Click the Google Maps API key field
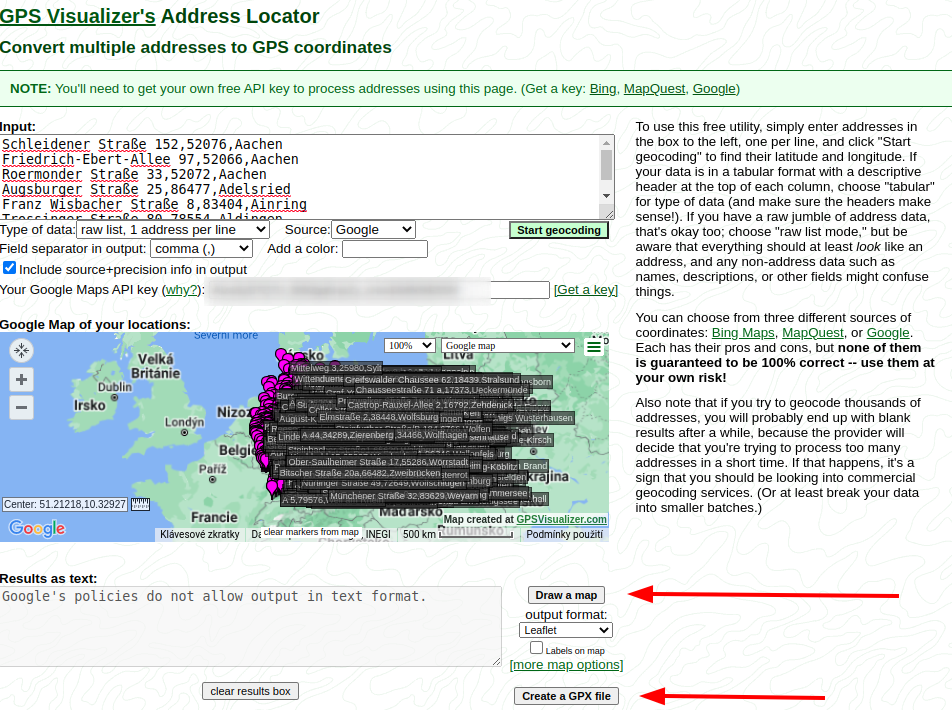The width and height of the screenshot is (952, 710). pos(378,290)
